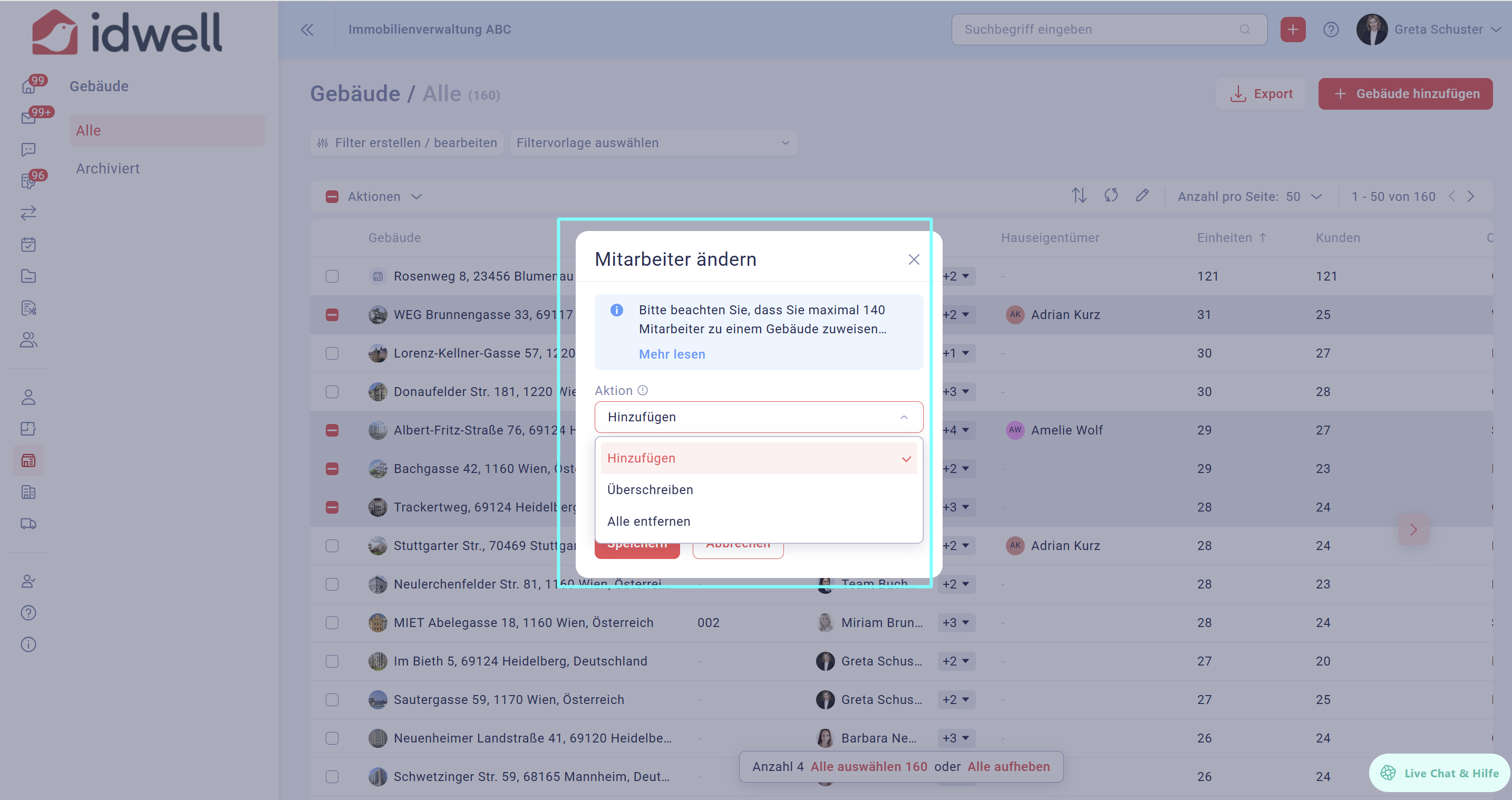
Task: Open the delivery truck icon in sidebar
Action: click(28, 524)
